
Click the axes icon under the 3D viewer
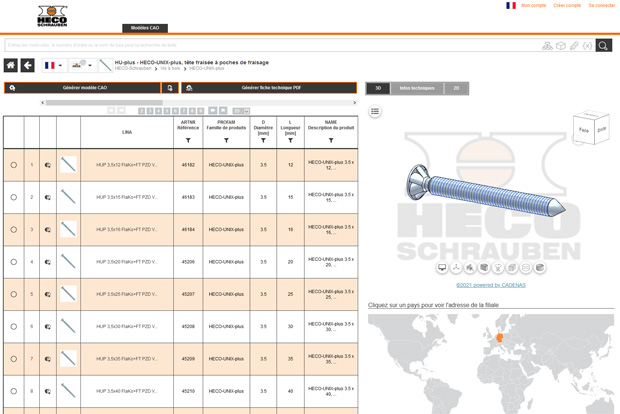[456, 268]
